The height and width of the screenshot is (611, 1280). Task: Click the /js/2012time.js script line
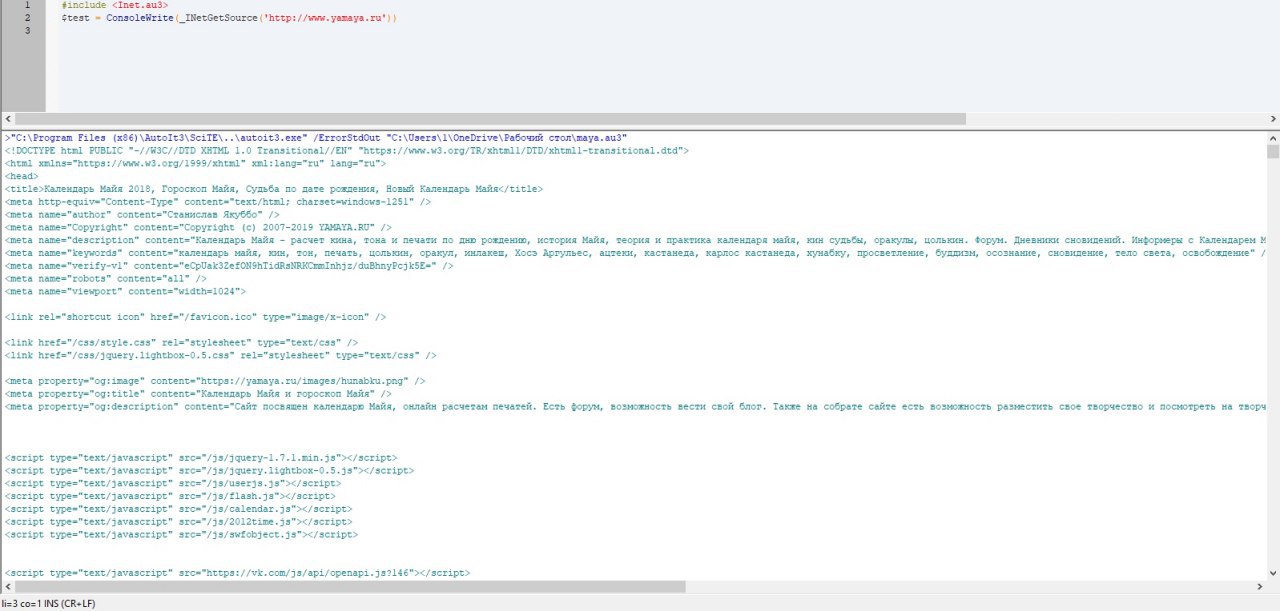pos(179,522)
